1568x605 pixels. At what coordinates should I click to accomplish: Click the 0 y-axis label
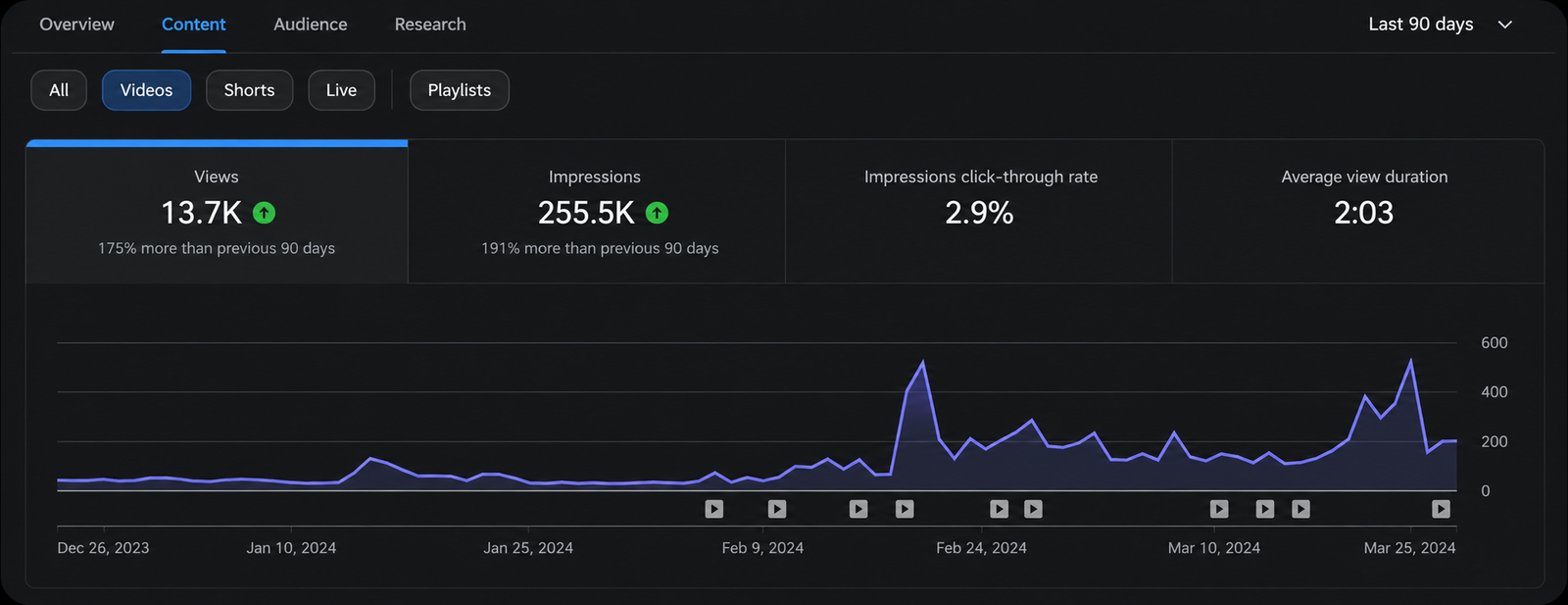[1486, 491]
